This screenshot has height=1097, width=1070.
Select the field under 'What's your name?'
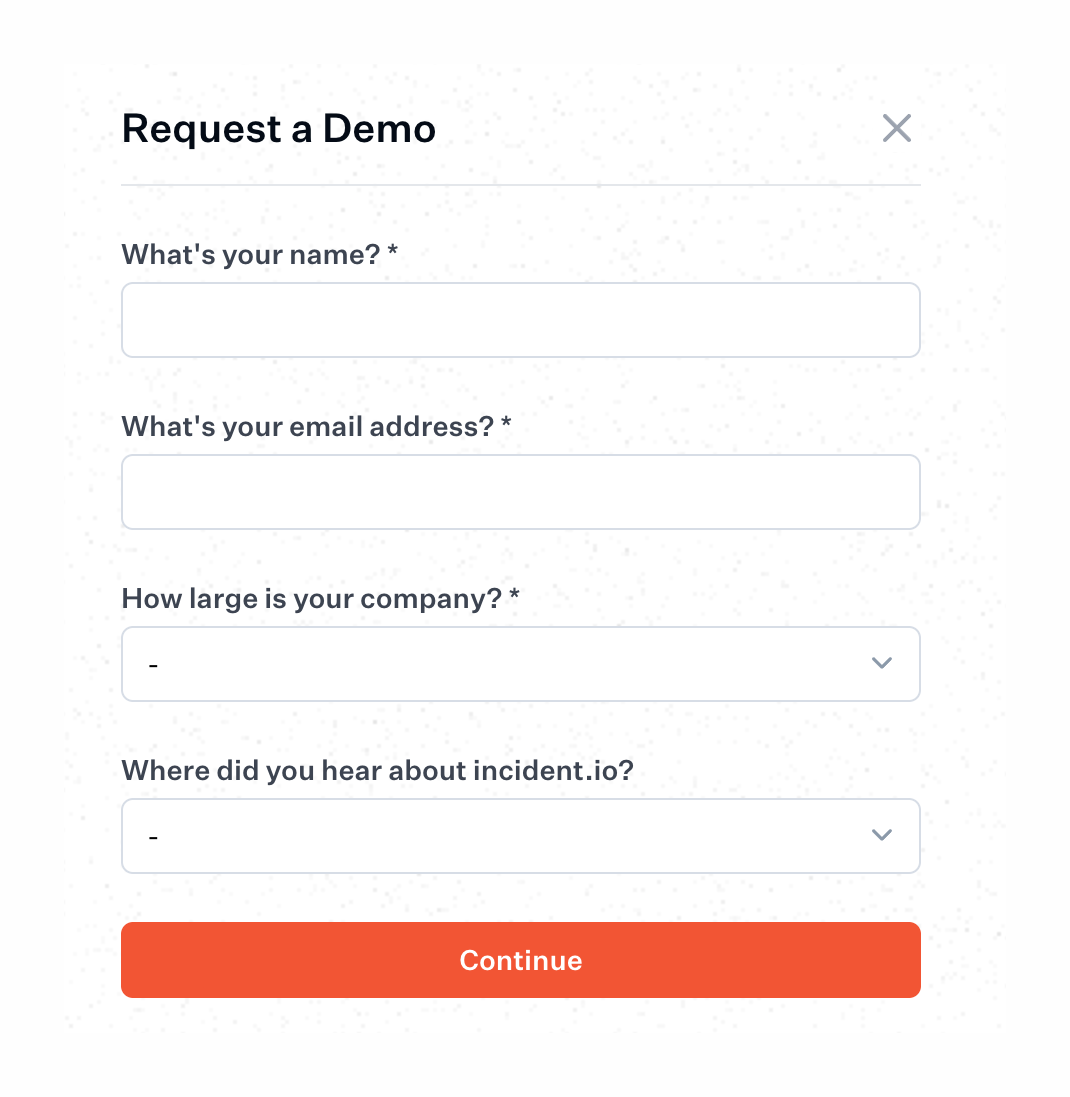520,319
